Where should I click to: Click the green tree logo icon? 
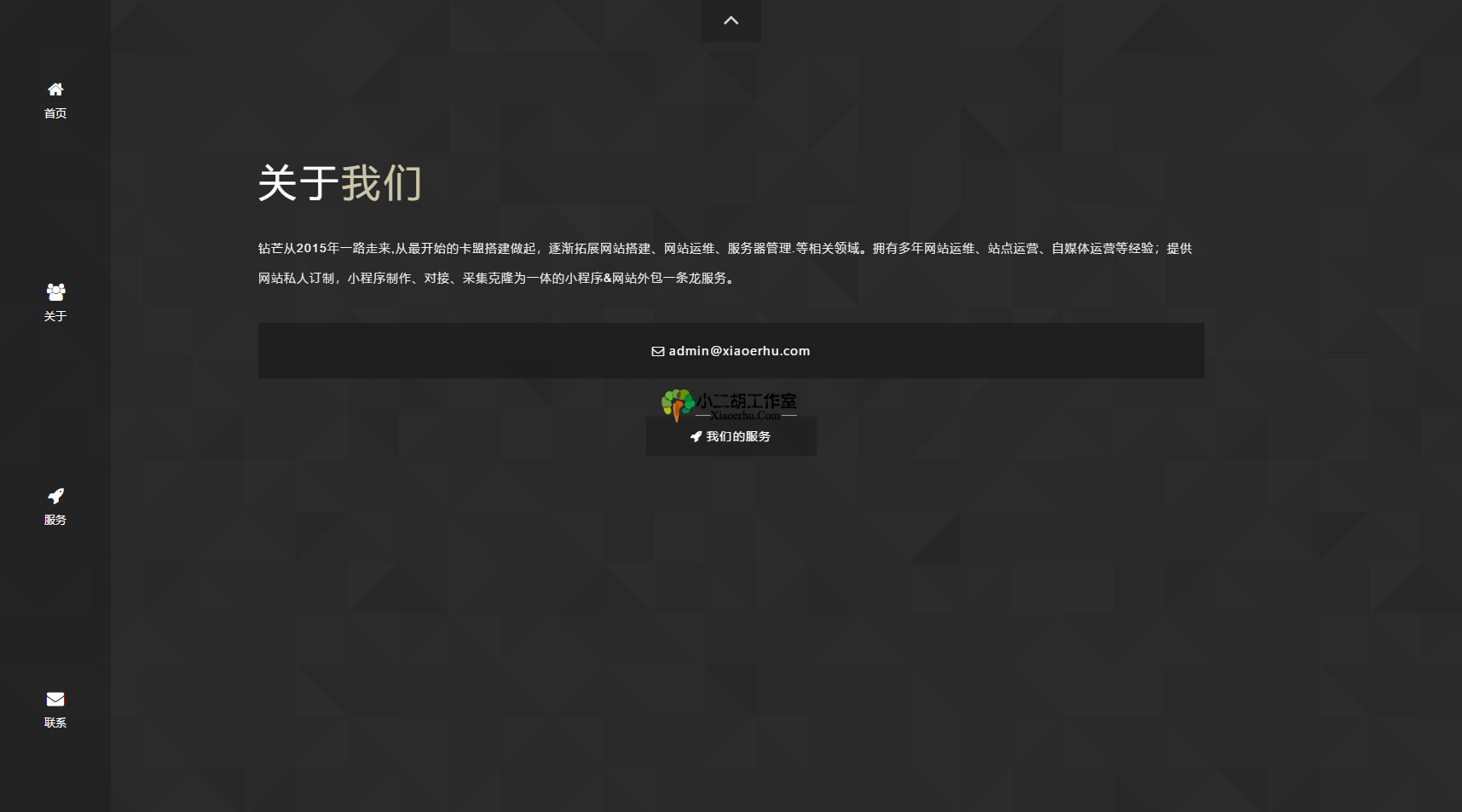coord(678,404)
